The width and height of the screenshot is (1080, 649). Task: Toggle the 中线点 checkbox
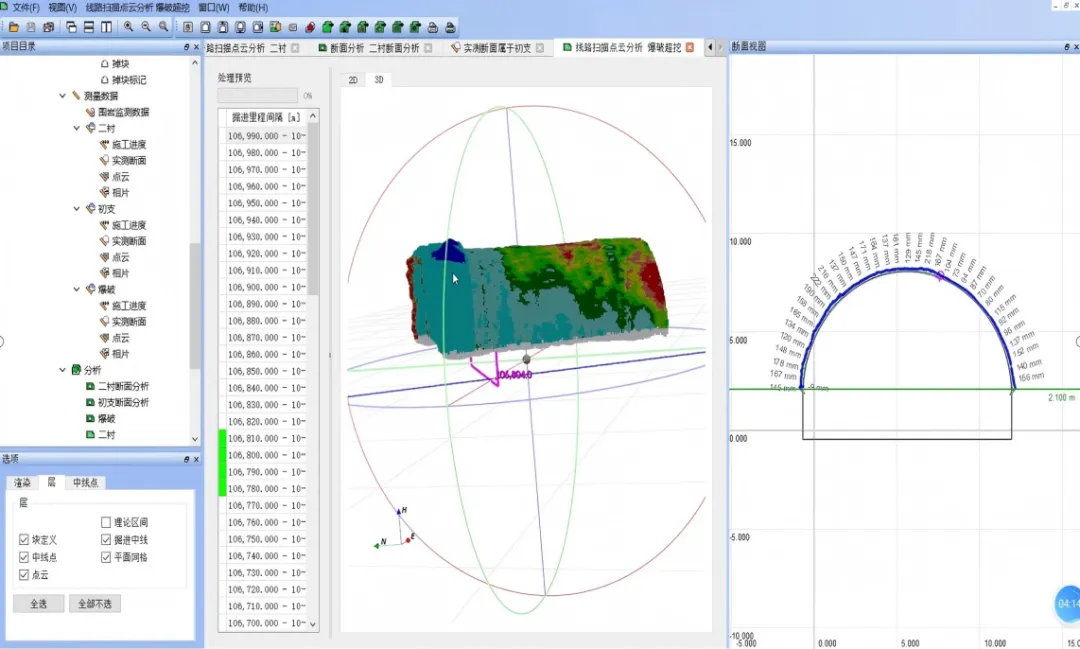click(x=24, y=557)
